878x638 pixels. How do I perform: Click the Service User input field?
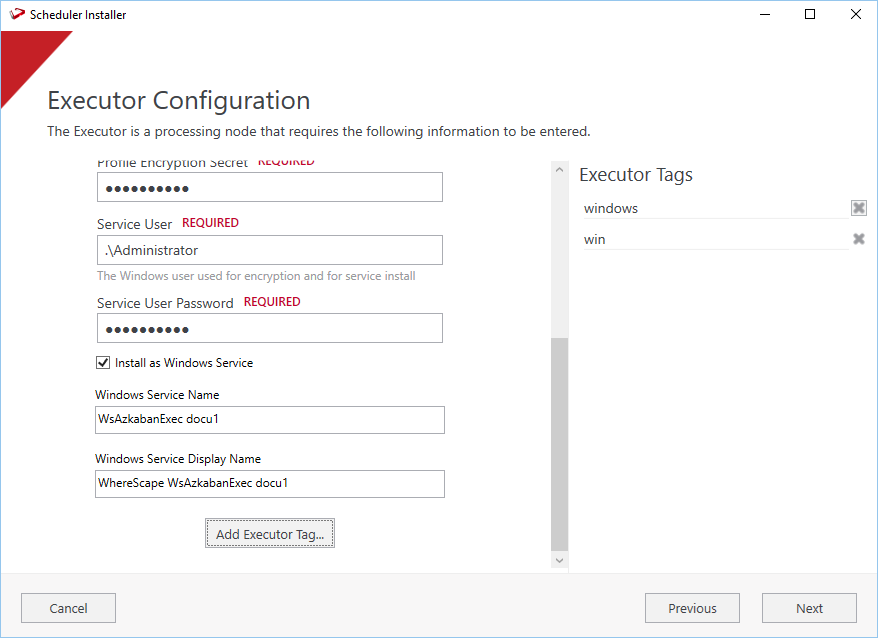coord(270,250)
